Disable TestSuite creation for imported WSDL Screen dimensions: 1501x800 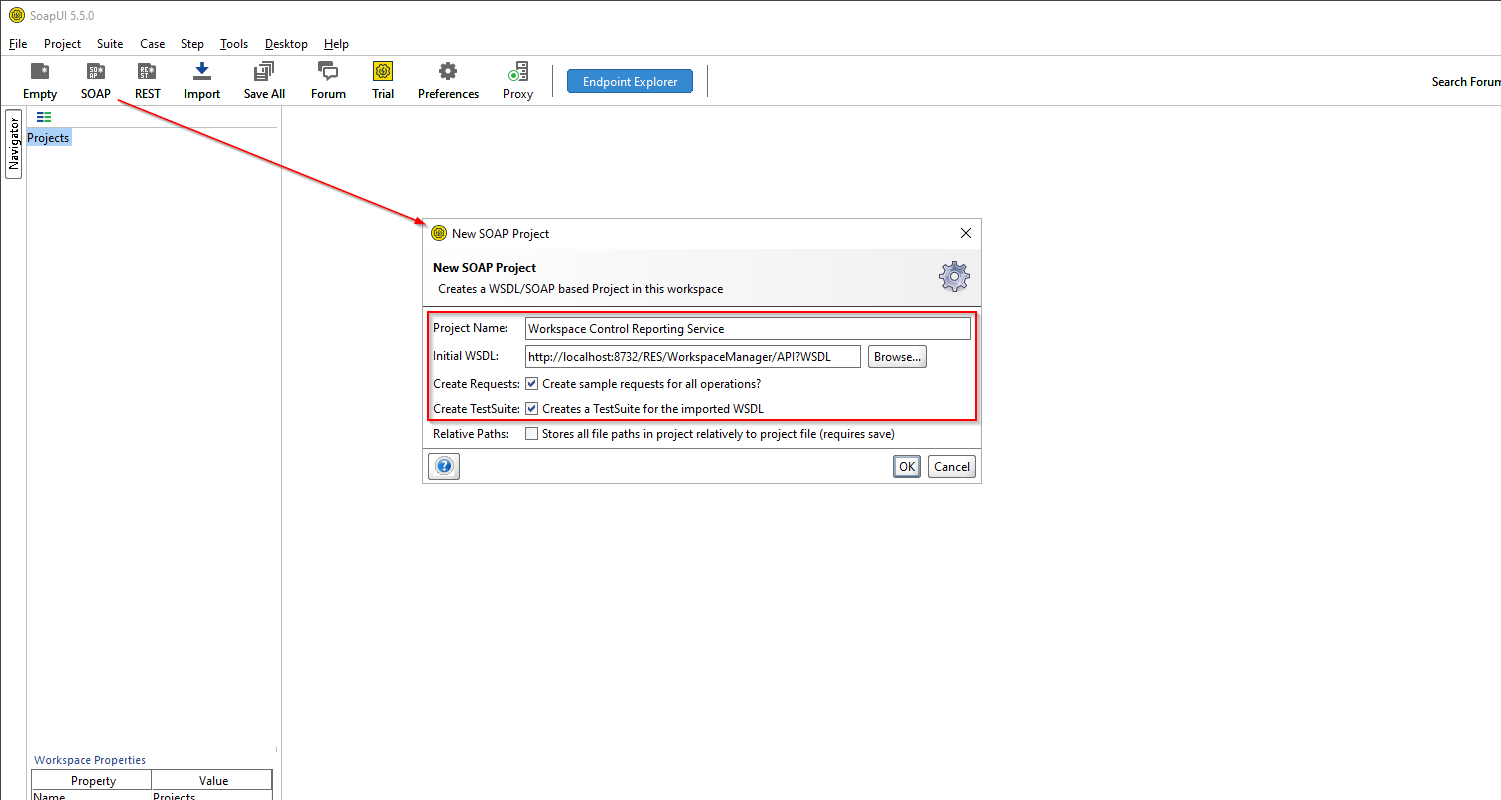click(x=531, y=408)
